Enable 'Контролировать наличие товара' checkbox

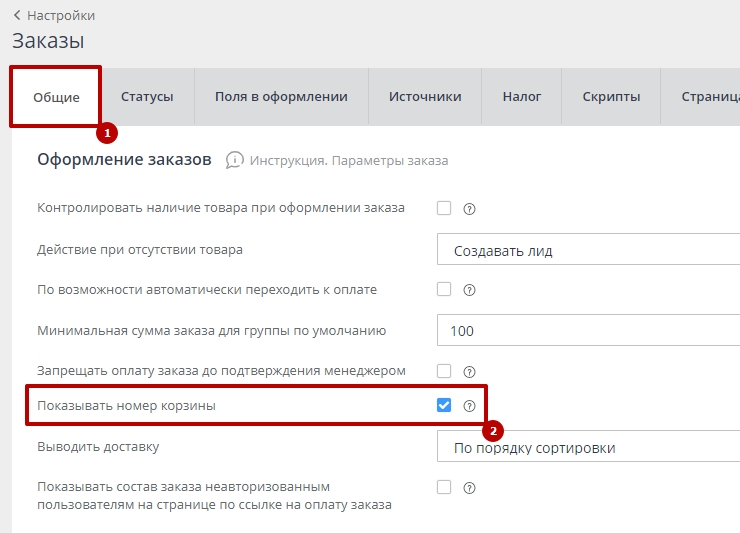(444, 209)
